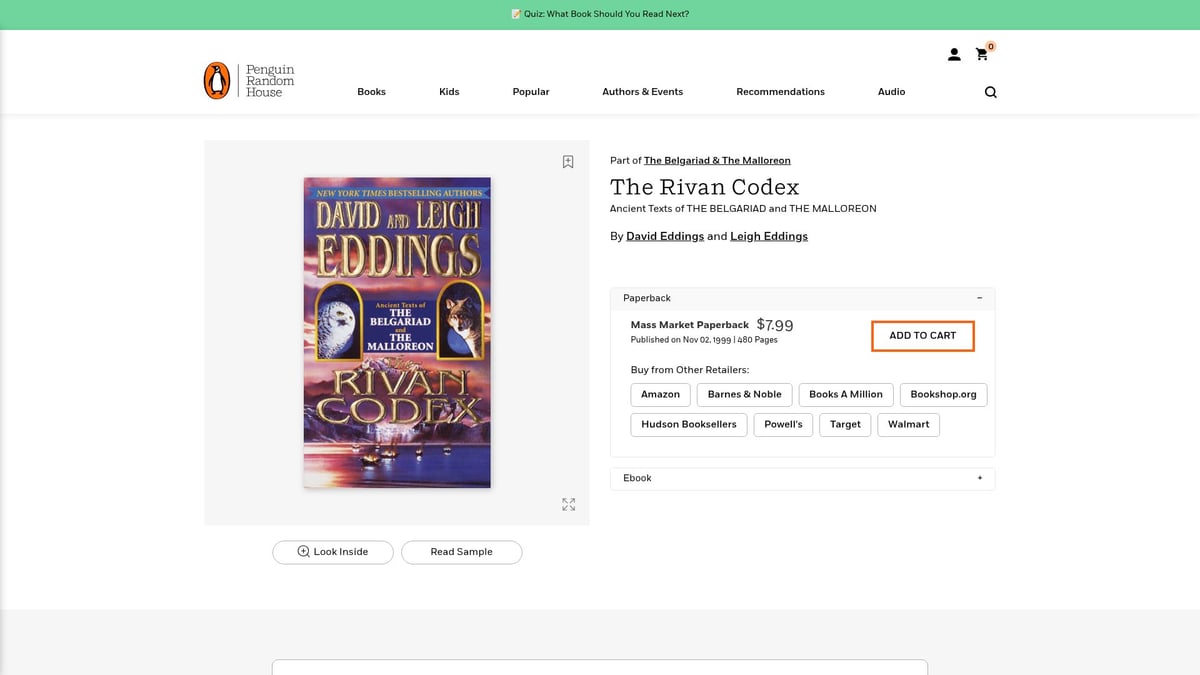Expand the cover image to fullscreen
This screenshot has width=1200, height=675.
[x=568, y=505]
